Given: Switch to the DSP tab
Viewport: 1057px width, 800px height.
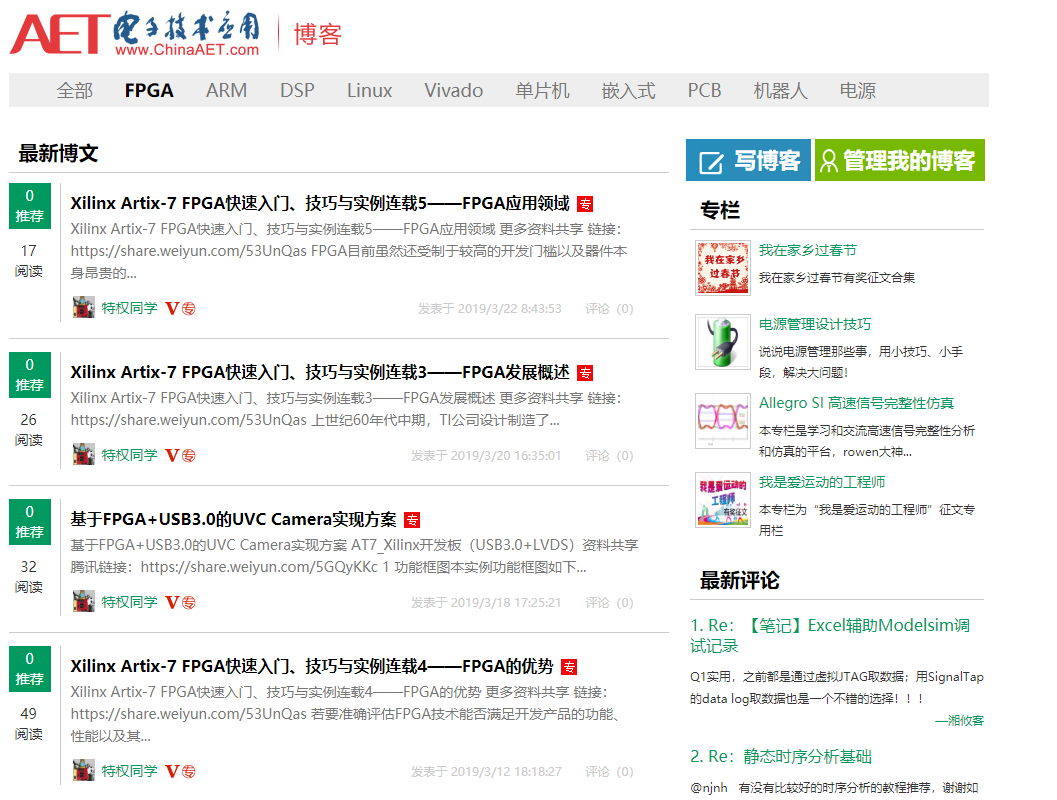Looking at the screenshot, I should click(297, 90).
